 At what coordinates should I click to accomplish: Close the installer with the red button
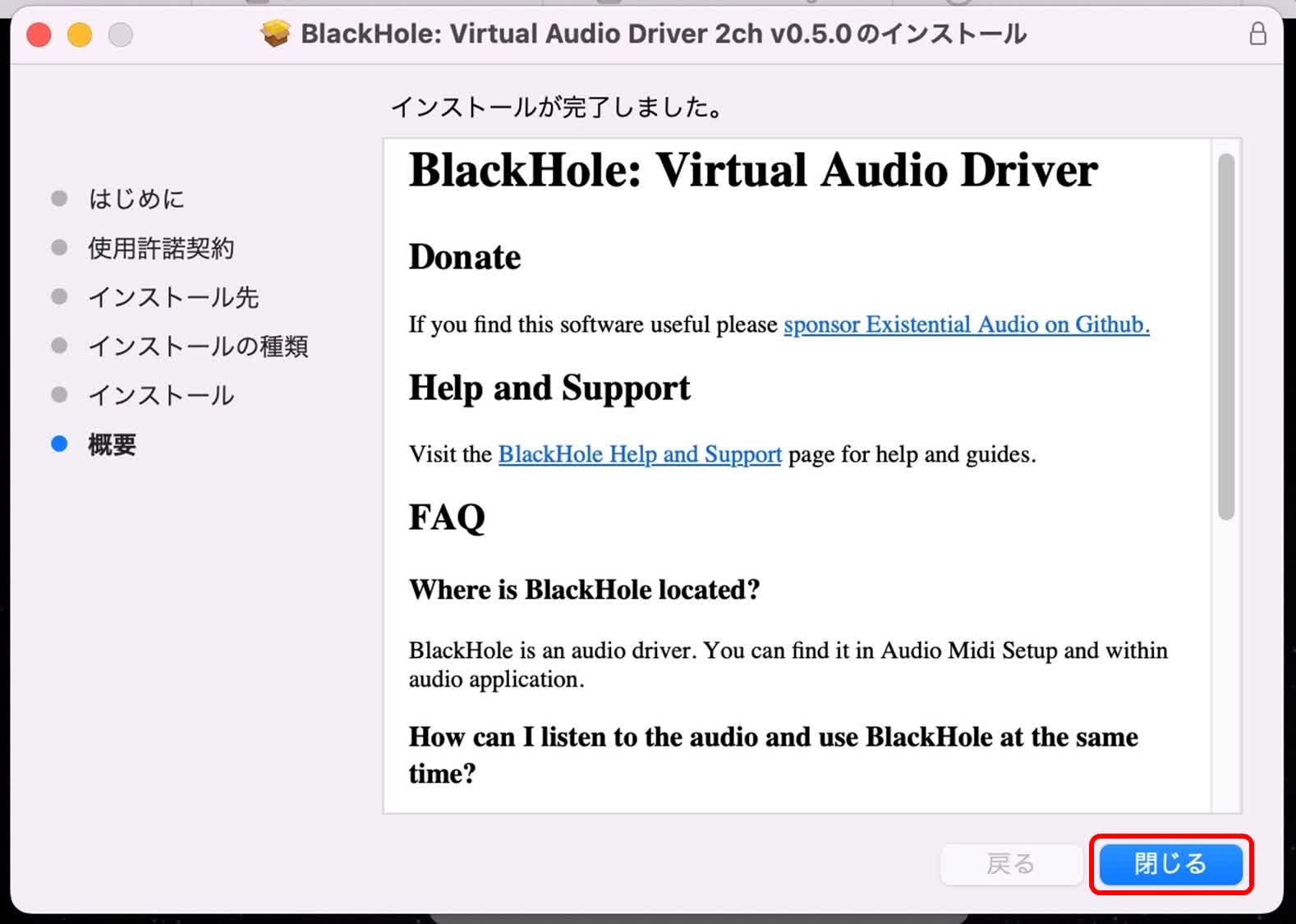39,34
